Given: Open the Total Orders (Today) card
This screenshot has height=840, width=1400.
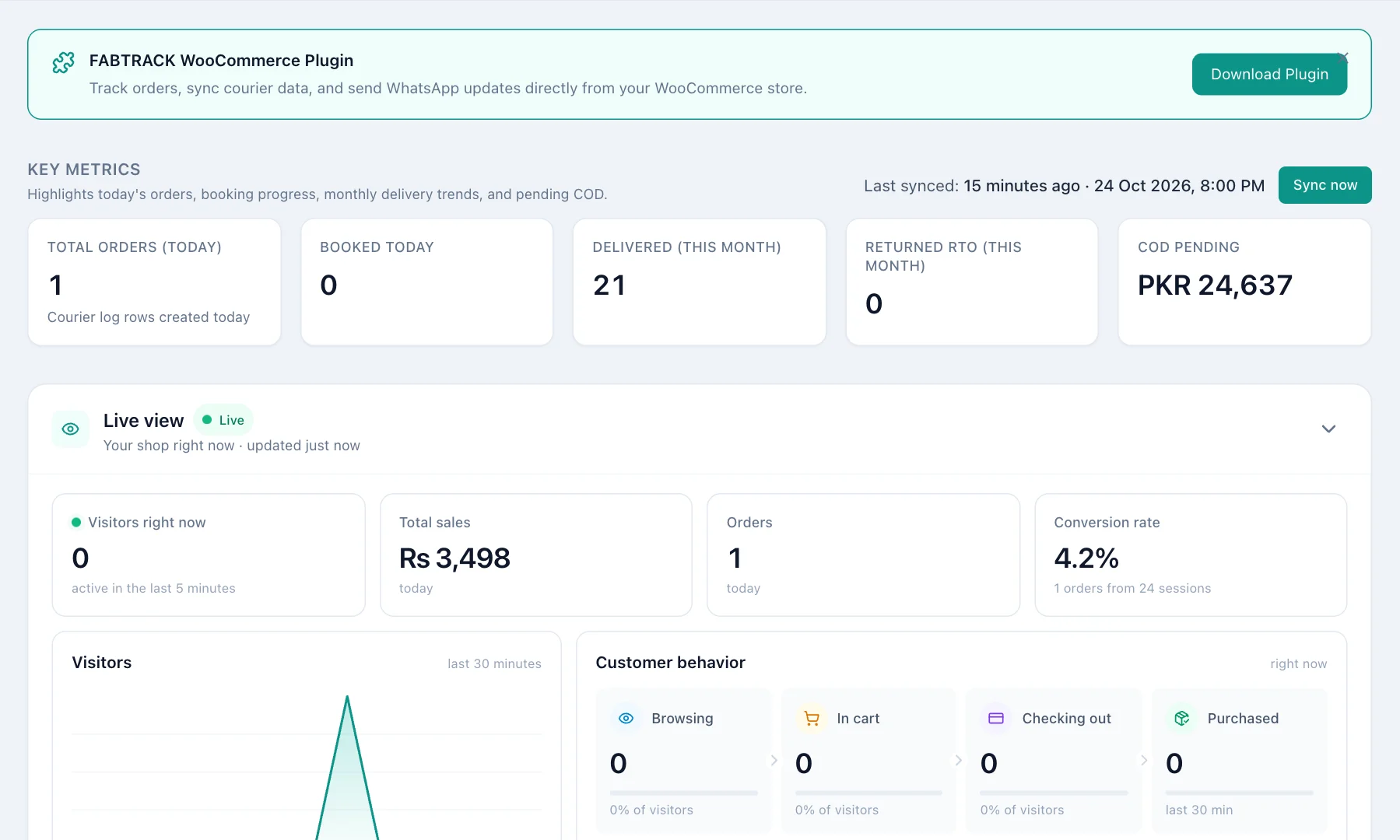Looking at the screenshot, I should point(154,282).
